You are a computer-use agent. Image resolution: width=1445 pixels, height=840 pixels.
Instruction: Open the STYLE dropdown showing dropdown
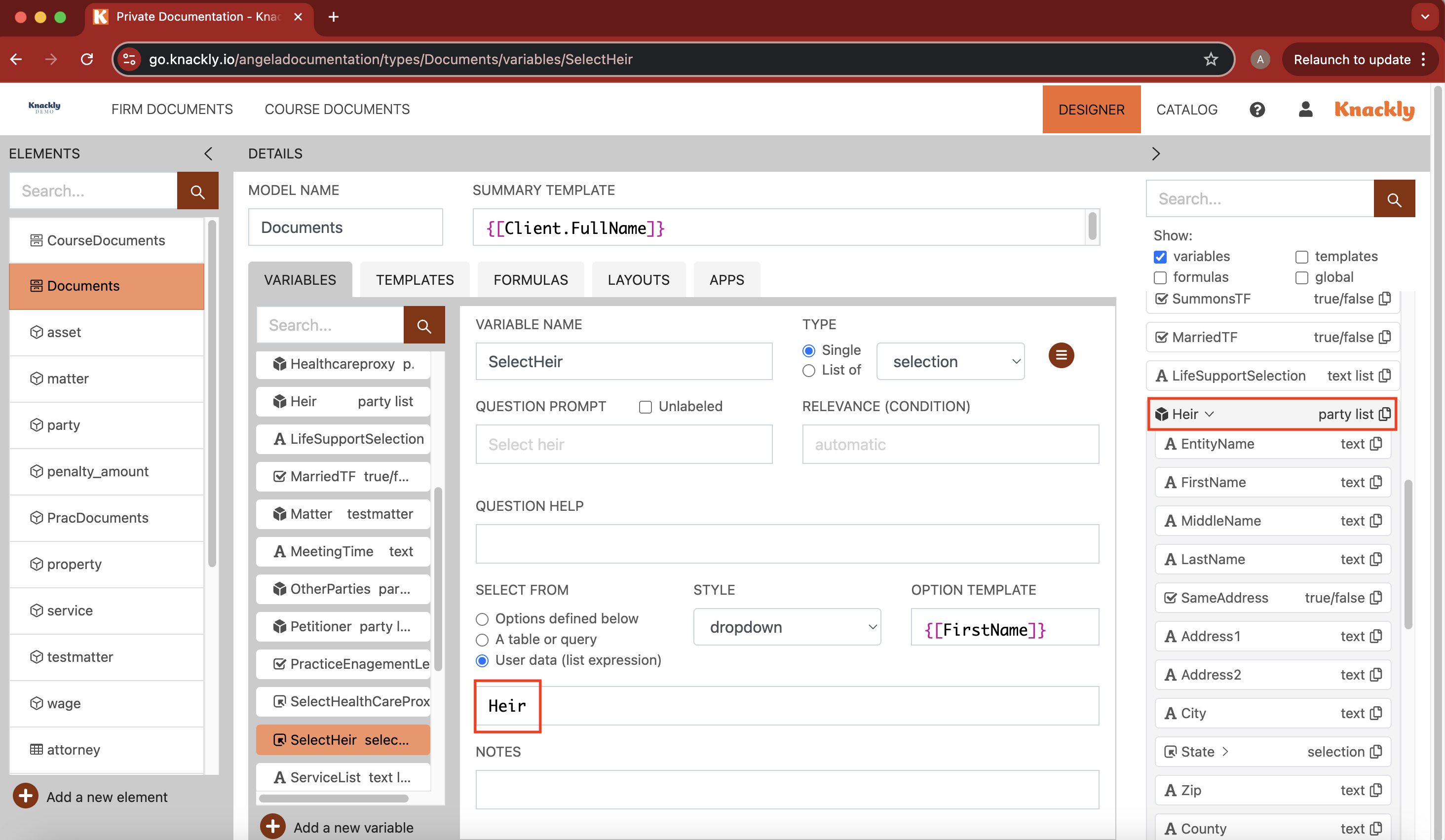click(787, 627)
